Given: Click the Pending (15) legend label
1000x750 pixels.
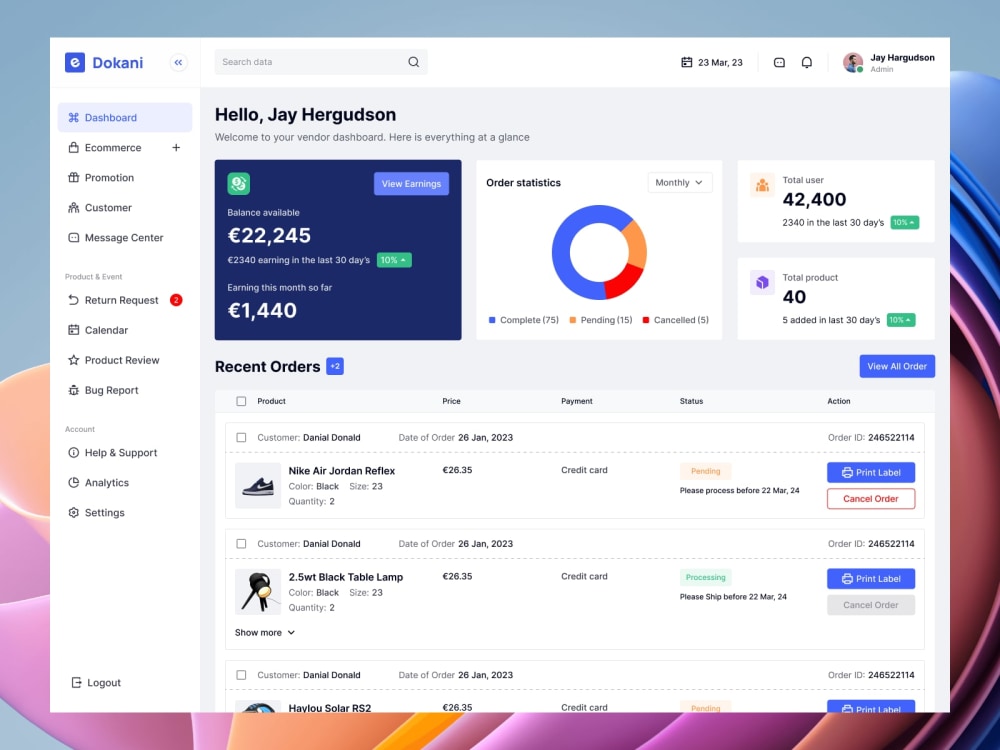Looking at the screenshot, I should click(x=606, y=320).
